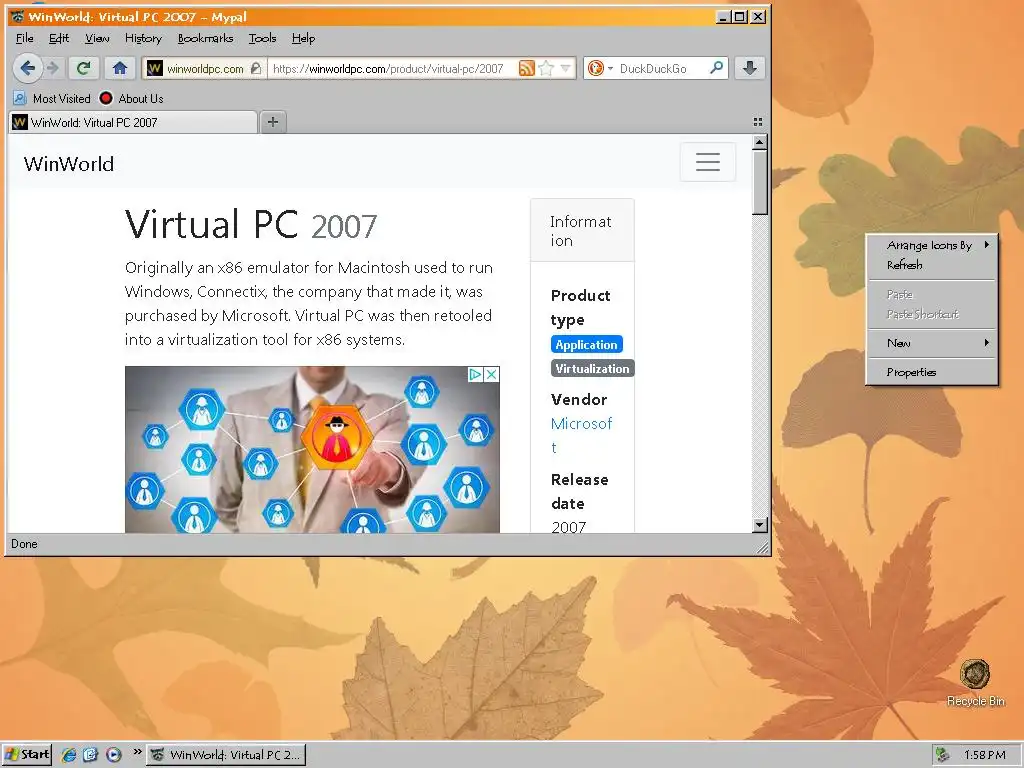
Task: Expand the quick launch overflow chevron
Action: [137, 752]
